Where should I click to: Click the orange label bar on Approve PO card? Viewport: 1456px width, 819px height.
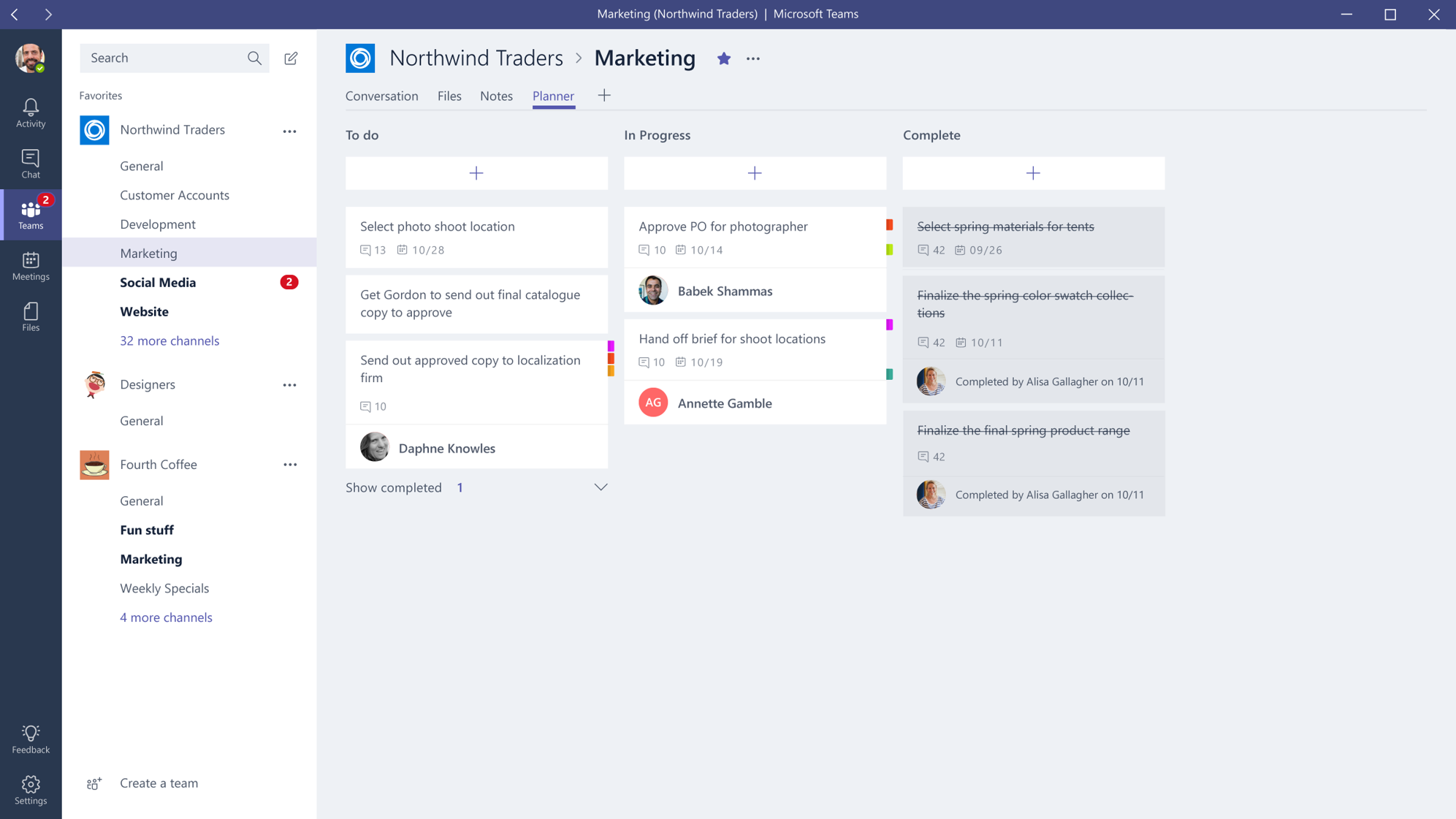pyautogui.click(x=889, y=224)
